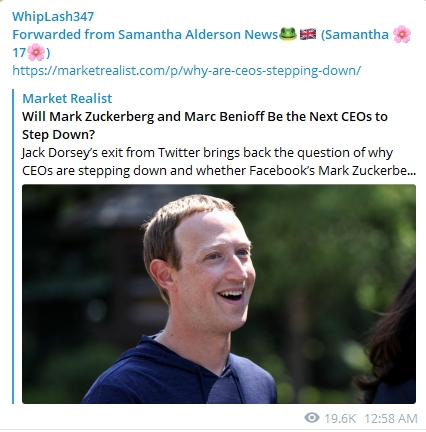The width and height of the screenshot is (426, 432).
Task: Click the Step Down? headline line
Action: 59,134
